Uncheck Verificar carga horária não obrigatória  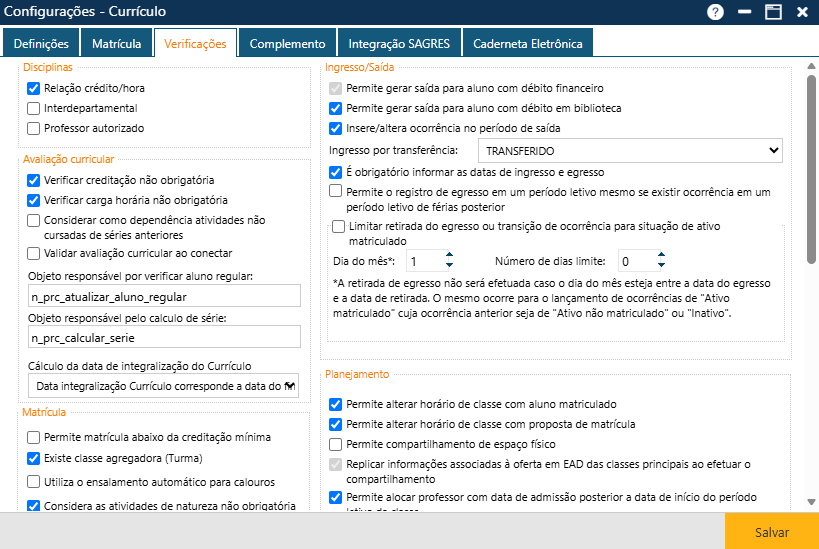click(33, 200)
